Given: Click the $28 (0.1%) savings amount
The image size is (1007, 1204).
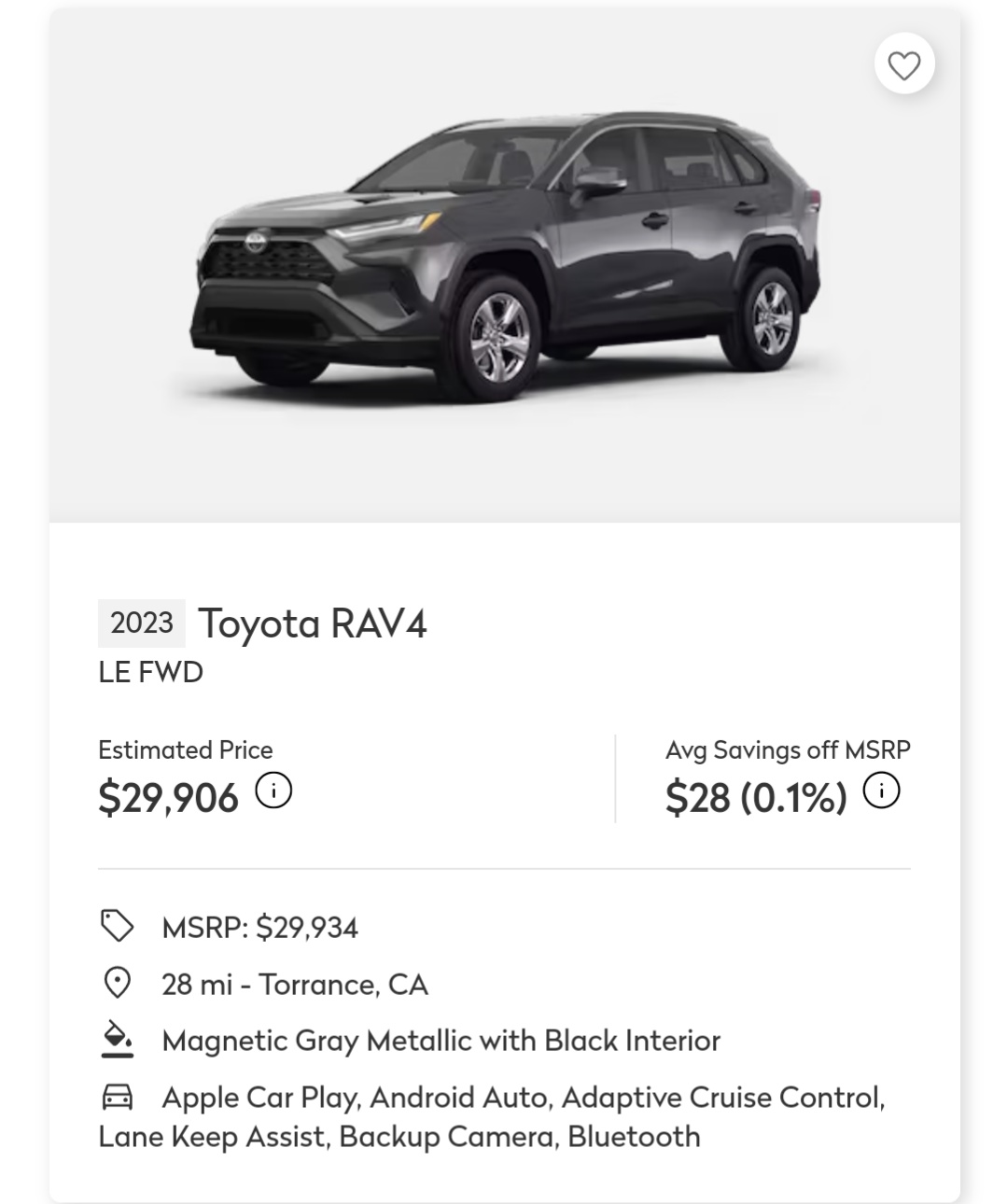Looking at the screenshot, I should click(756, 798).
